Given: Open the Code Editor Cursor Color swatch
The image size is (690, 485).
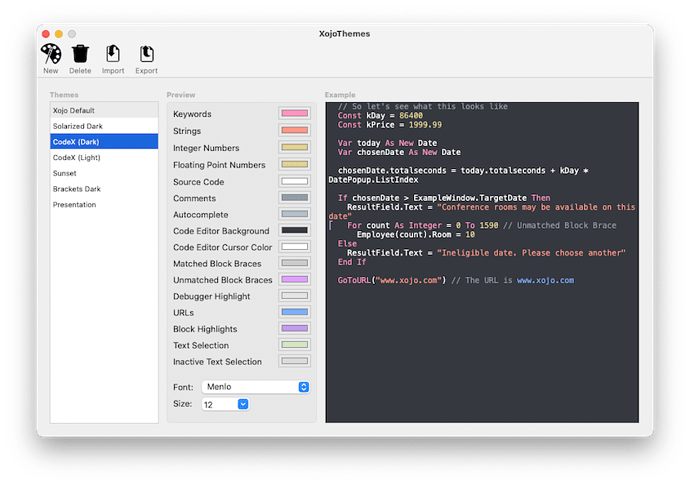Looking at the screenshot, I should (x=294, y=246).
